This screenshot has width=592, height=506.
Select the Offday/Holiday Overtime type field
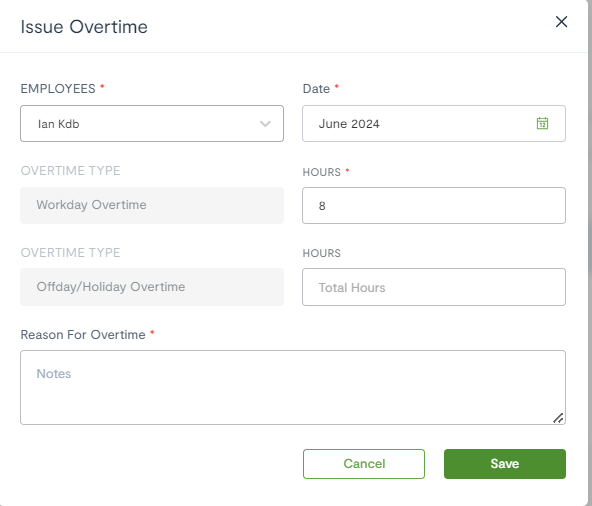(152, 287)
